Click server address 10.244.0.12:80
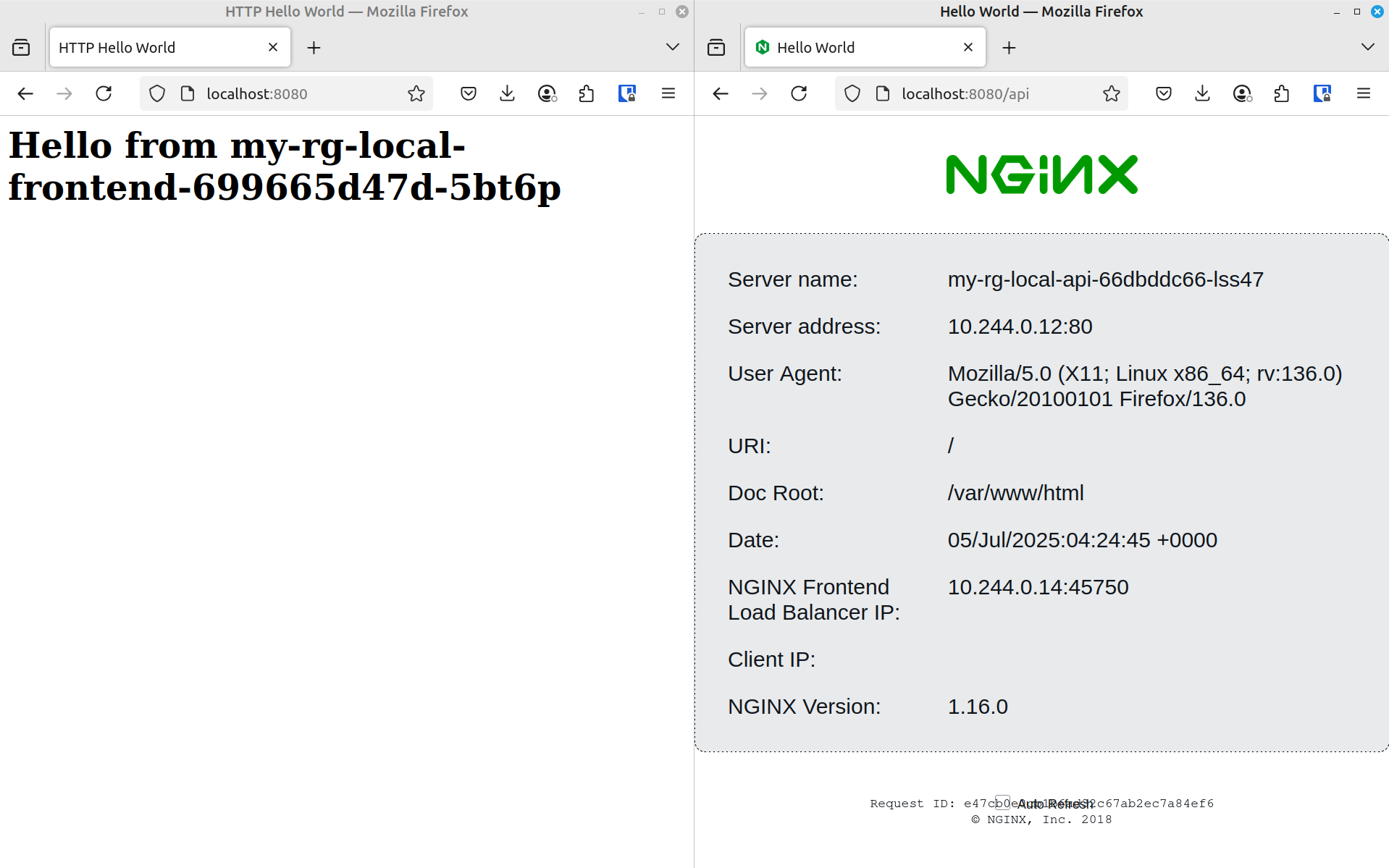 (x=1020, y=326)
